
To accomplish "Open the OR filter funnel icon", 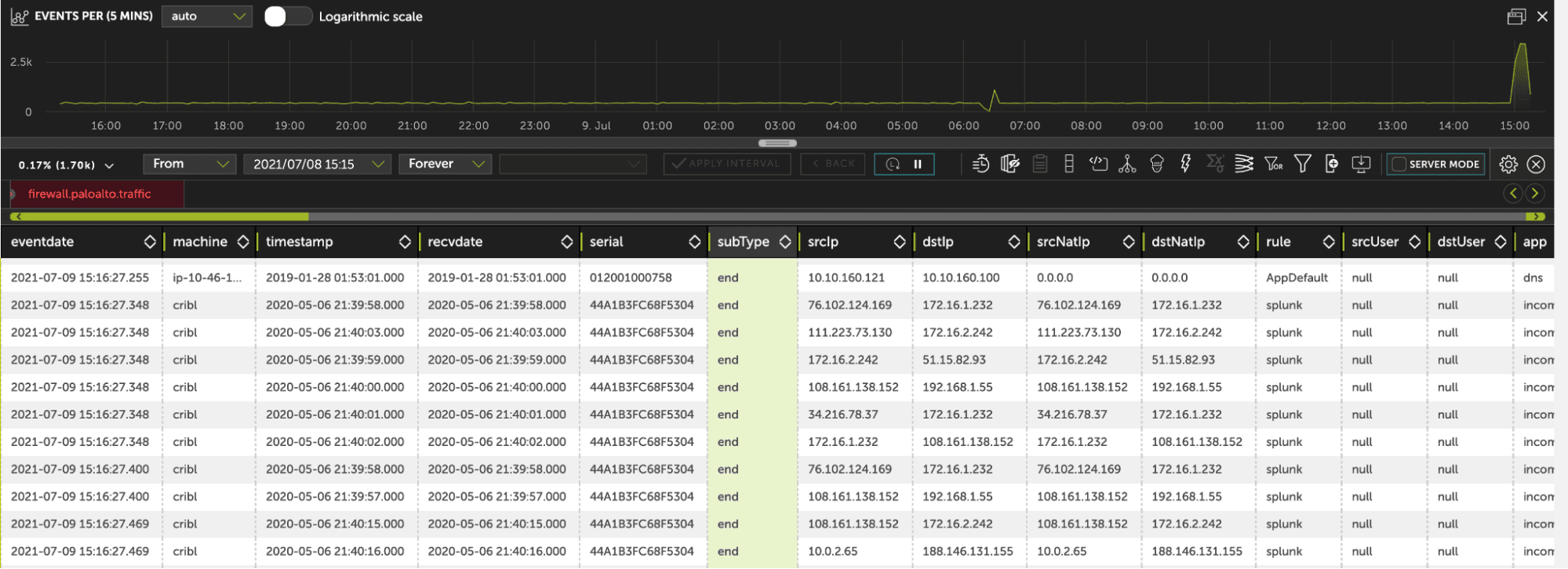I will coord(1273,164).
